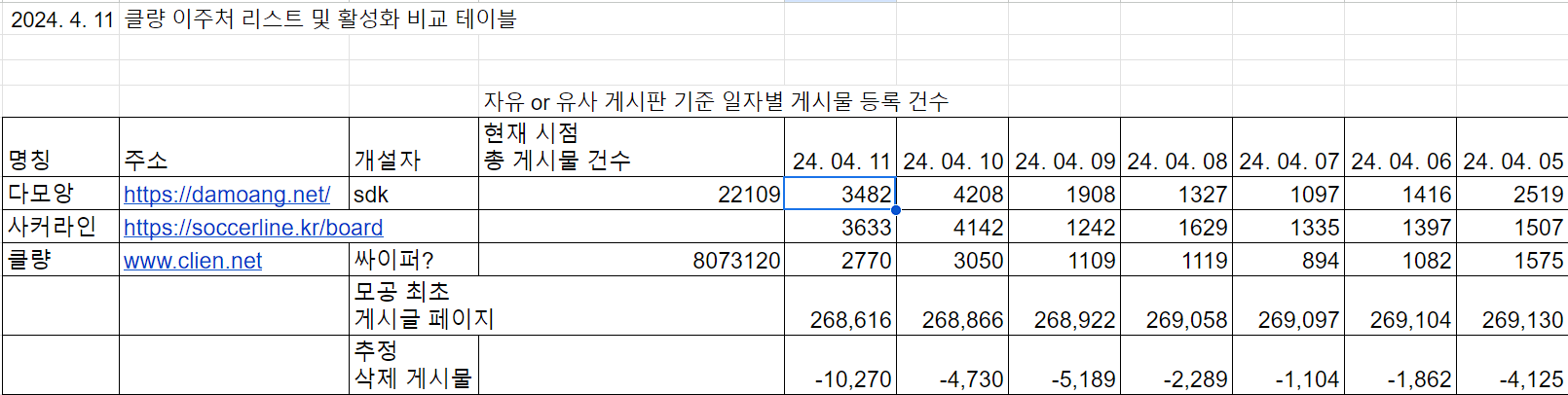Screen dimensions: 1568x395
Task: Click the selected cell's blue fill handle
Action: tap(896, 209)
